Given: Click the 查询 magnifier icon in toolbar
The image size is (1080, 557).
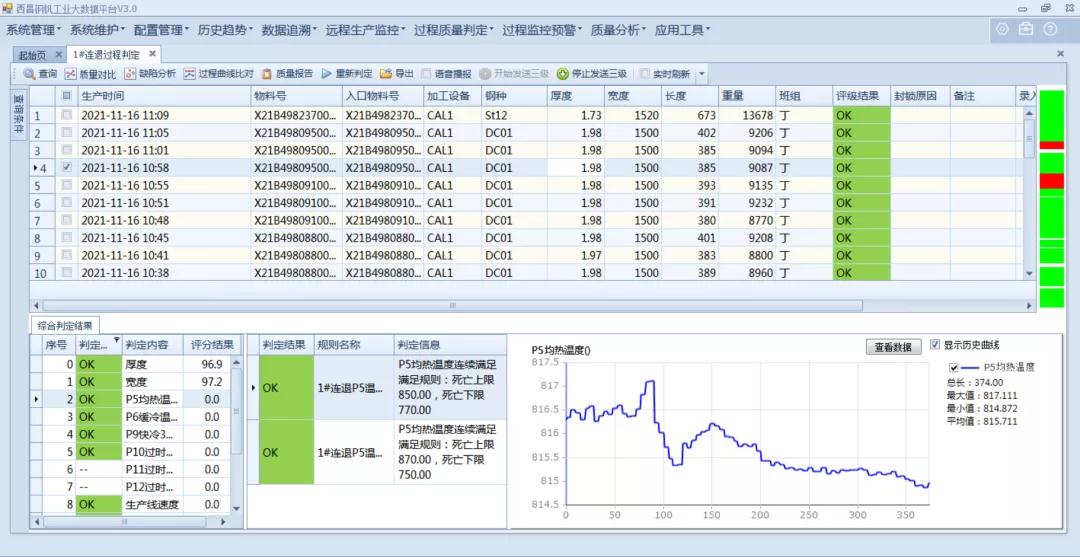Looking at the screenshot, I should click(30, 74).
